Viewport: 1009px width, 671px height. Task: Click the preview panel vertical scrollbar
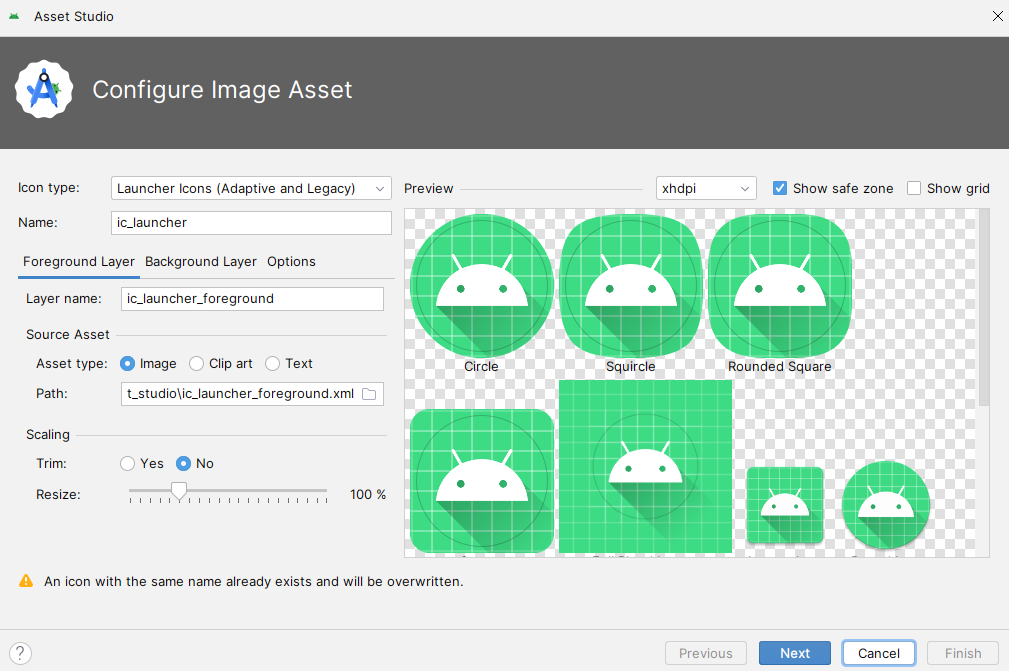click(983, 308)
